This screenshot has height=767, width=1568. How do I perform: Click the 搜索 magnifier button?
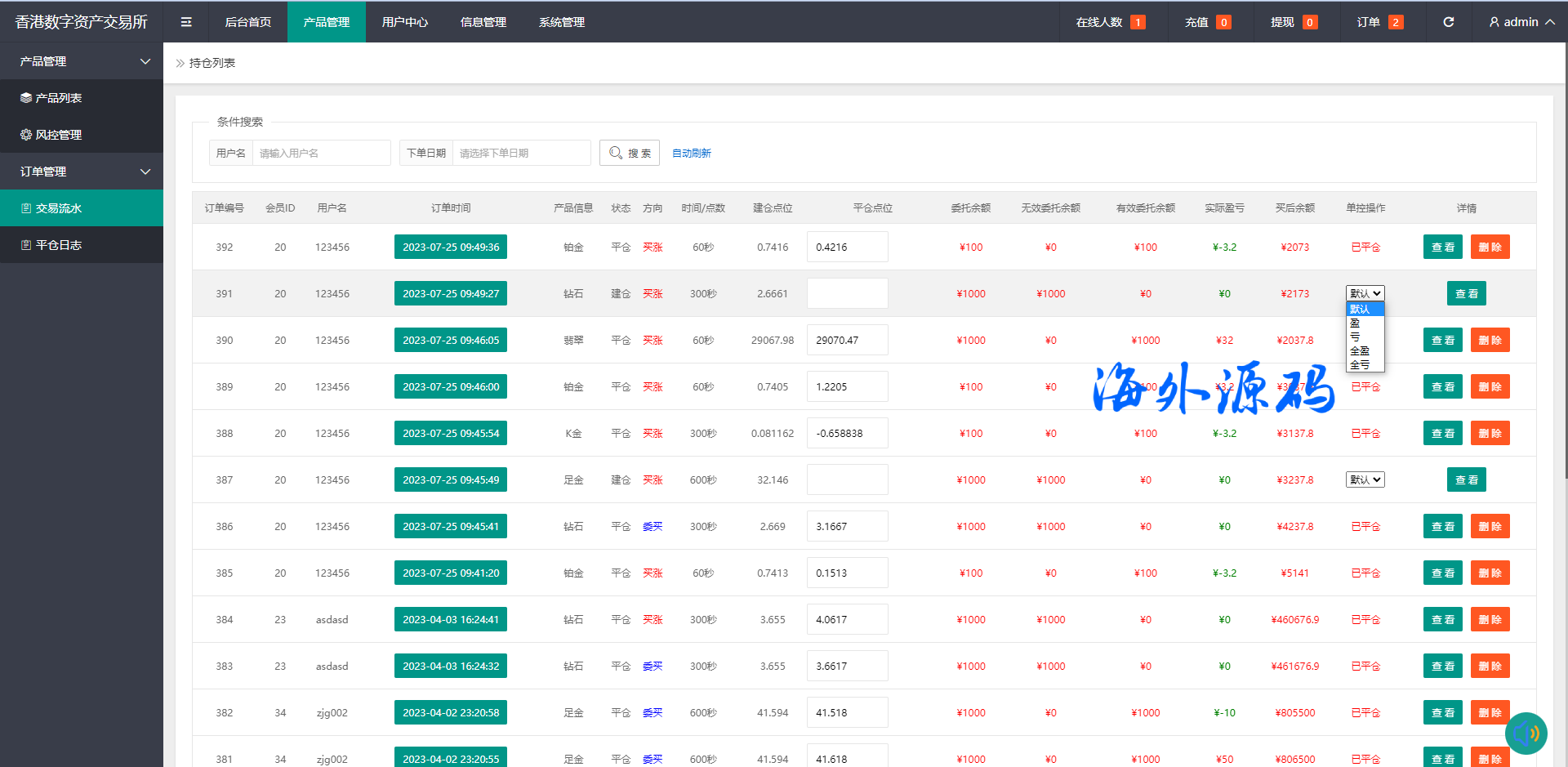pos(630,153)
